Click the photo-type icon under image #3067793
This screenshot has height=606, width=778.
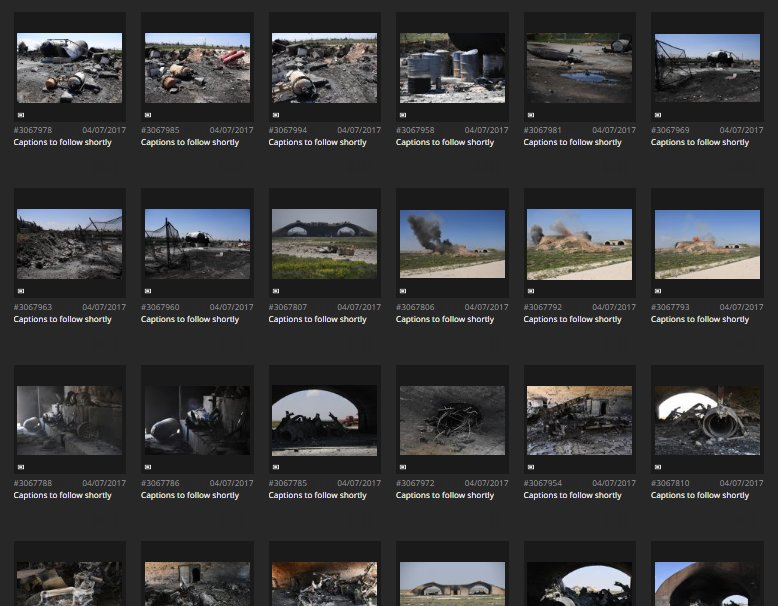tap(658, 291)
